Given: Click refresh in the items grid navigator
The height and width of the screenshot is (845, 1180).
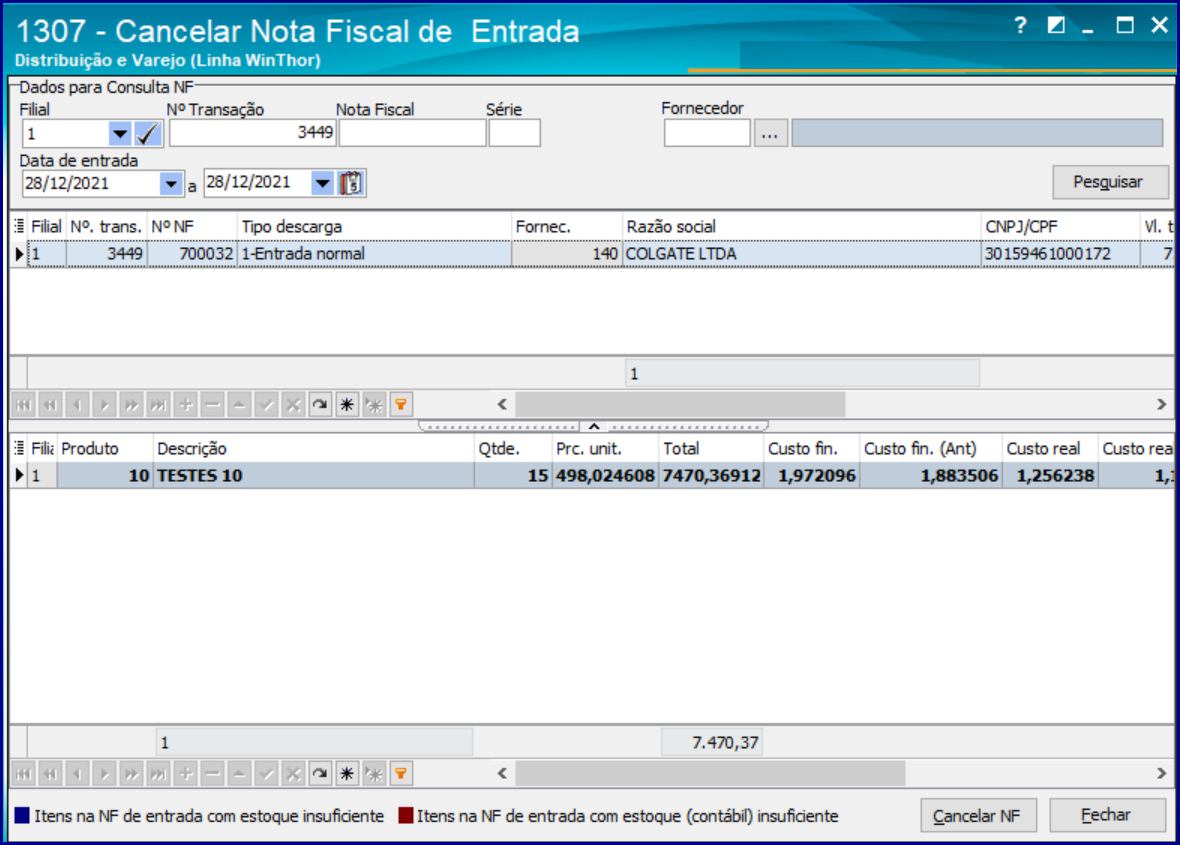Looking at the screenshot, I should tap(320, 774).
